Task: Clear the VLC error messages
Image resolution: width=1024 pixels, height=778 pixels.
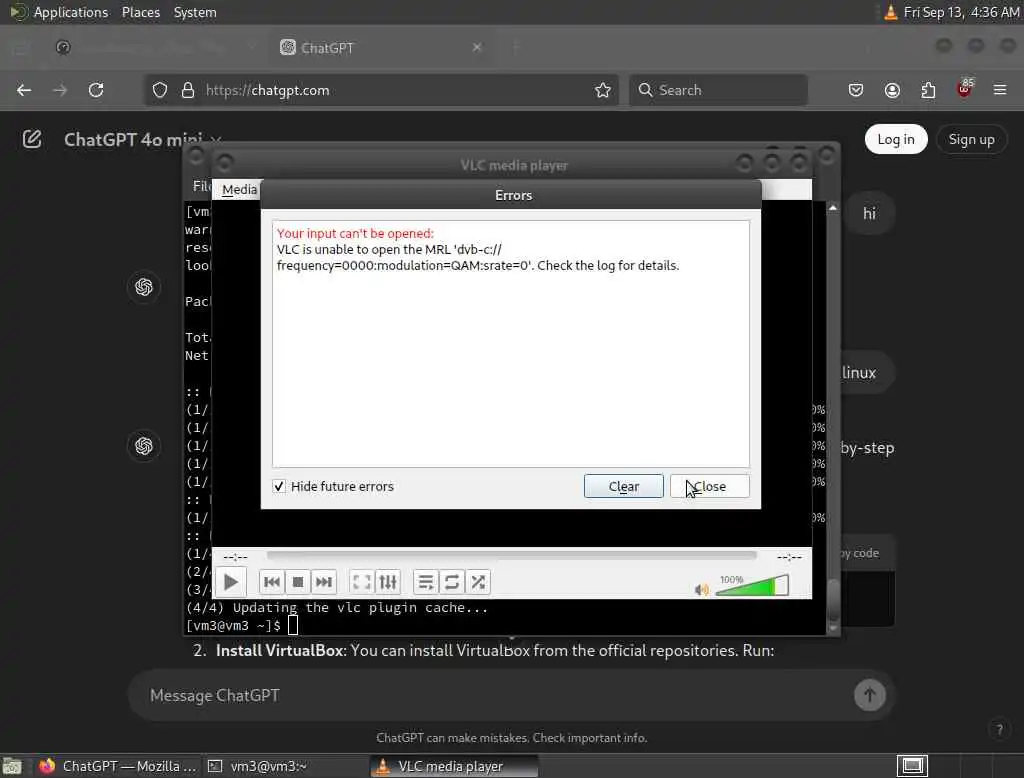Action: [624, 486]
